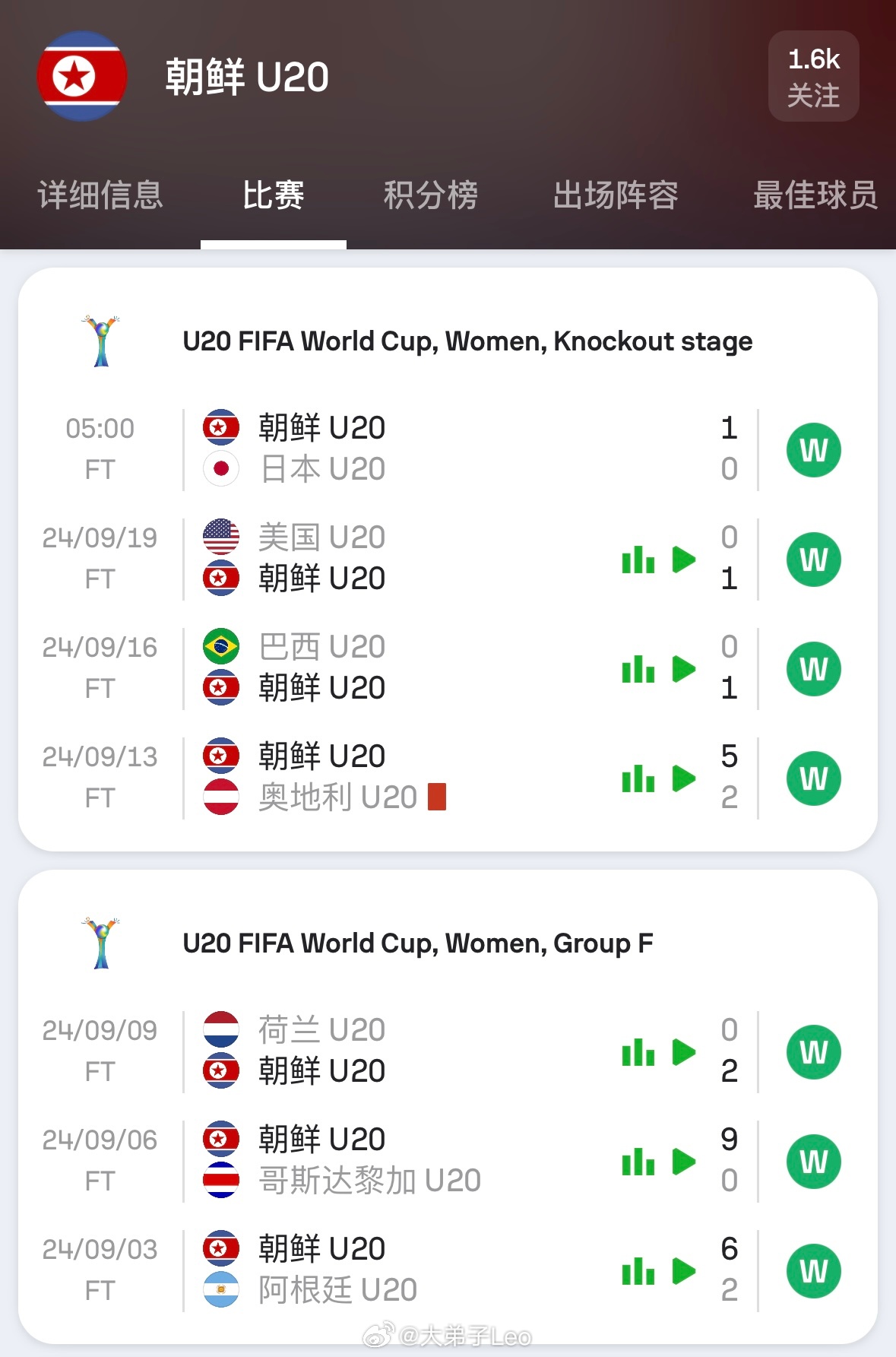Open U20 FIFA World Cup Group F link
The height and width of the screenshot is (1357, 896).
(418, 943)
